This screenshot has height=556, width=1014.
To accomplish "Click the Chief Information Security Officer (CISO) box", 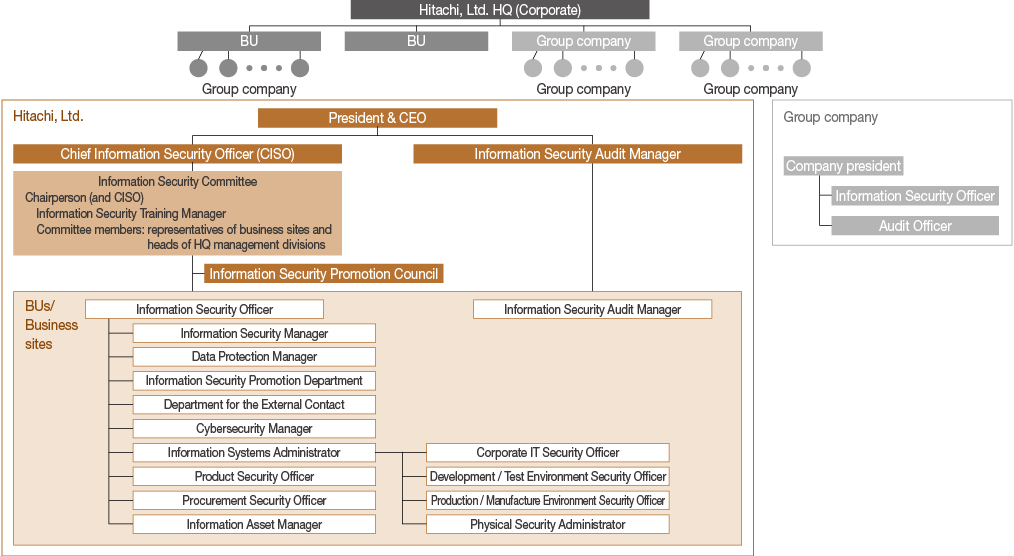I will tap(177, 154).
